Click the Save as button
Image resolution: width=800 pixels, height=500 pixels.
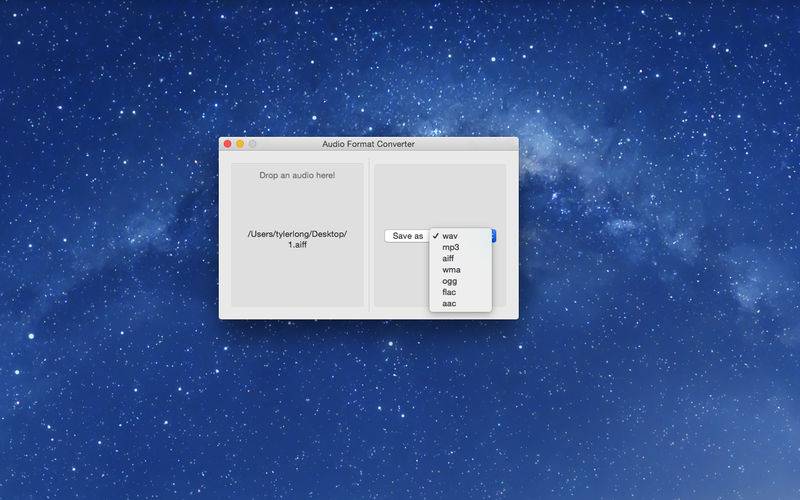[407, 236]
